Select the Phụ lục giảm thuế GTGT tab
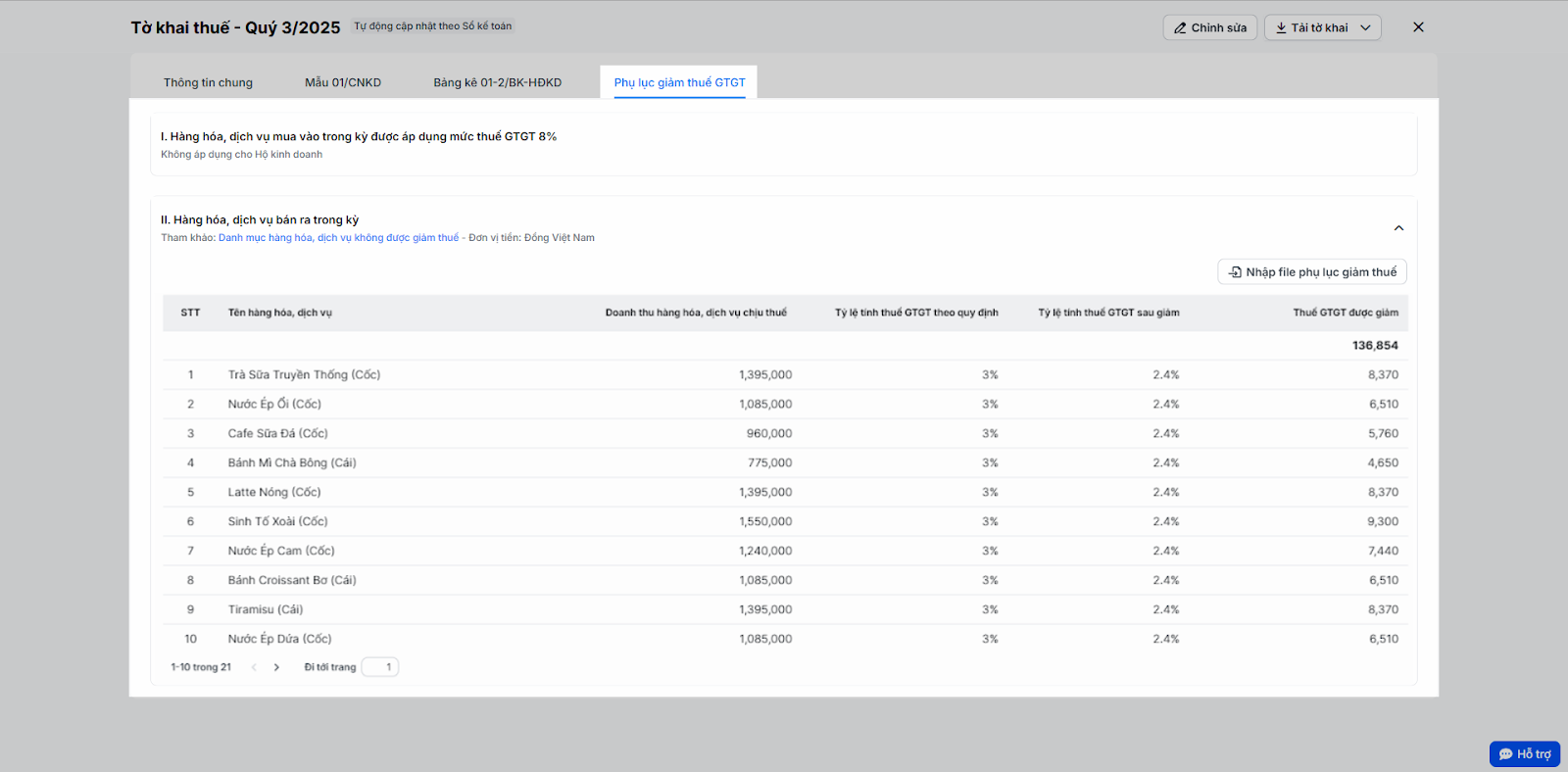 (679, 82)
